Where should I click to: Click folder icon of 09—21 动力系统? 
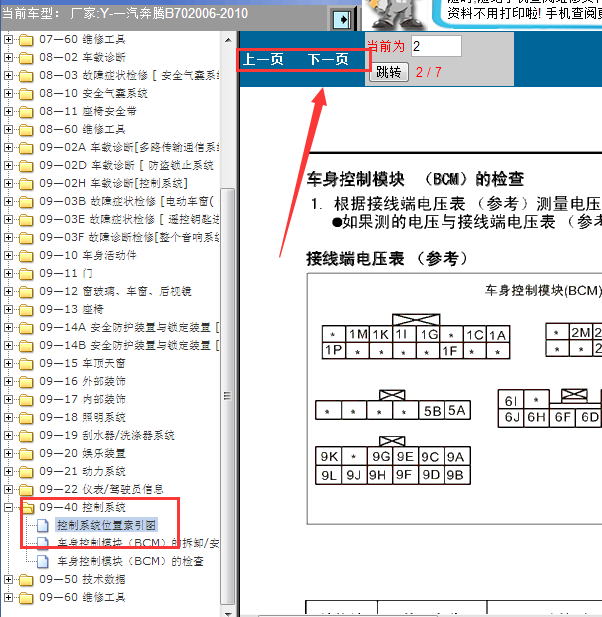click(x=26, y=472)
